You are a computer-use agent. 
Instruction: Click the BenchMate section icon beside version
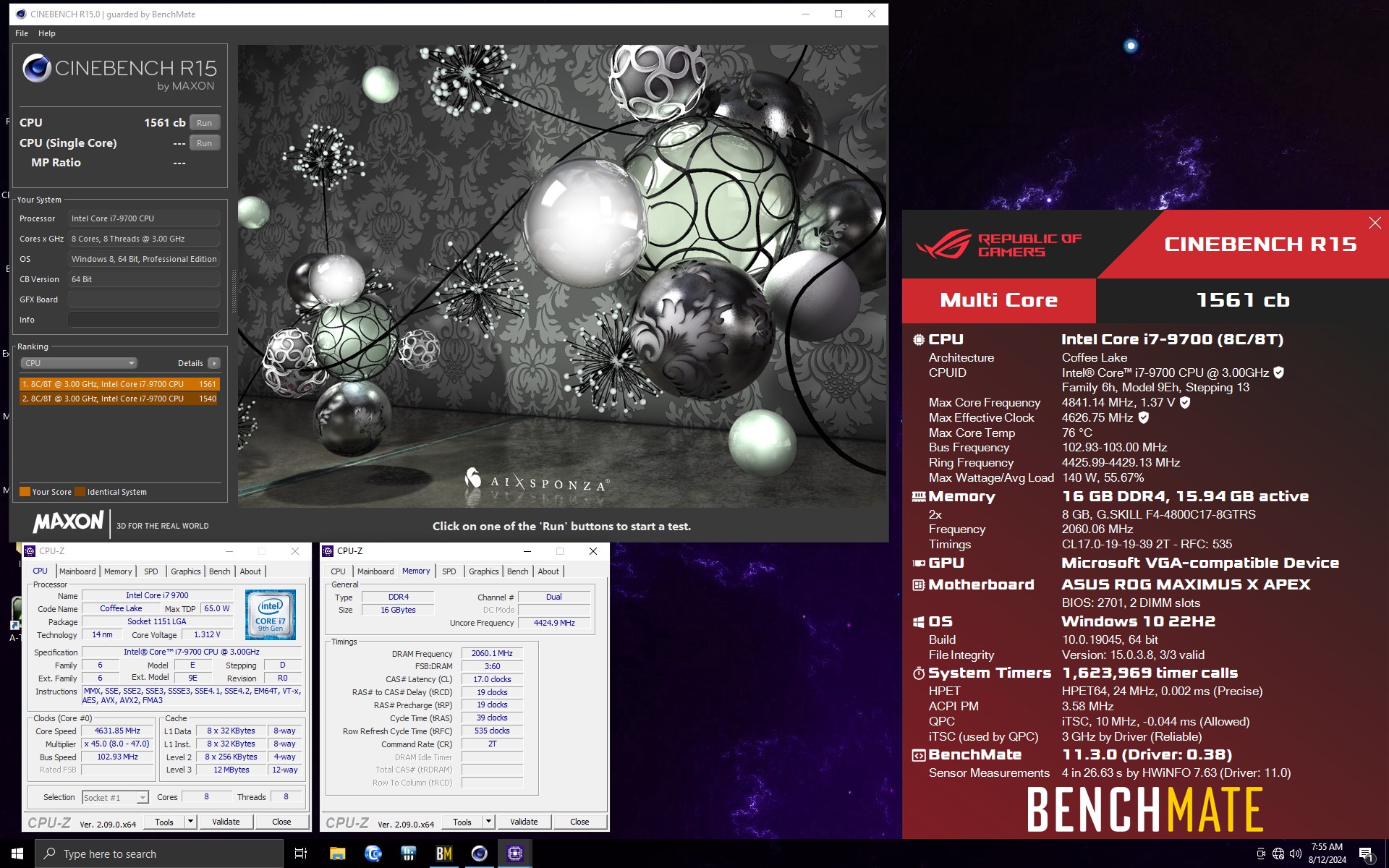tap(919, 755)
